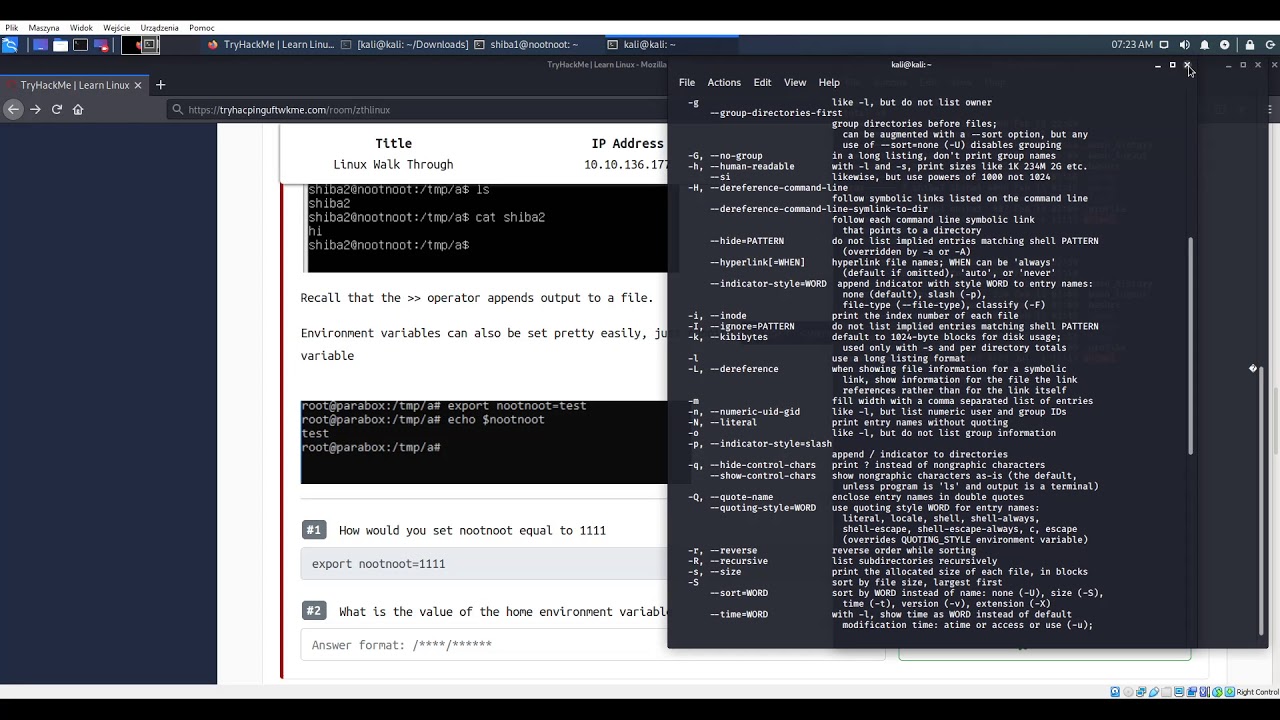Screen dimensions: 1280x720
Task: Click VirtualBox shared folders status icon
Action: (x=1166, y=692)
